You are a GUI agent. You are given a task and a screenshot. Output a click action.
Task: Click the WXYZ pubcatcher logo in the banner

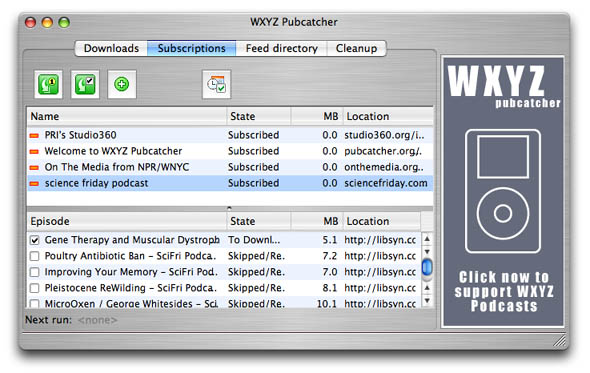pyautogui.click(x=503, y=86)
